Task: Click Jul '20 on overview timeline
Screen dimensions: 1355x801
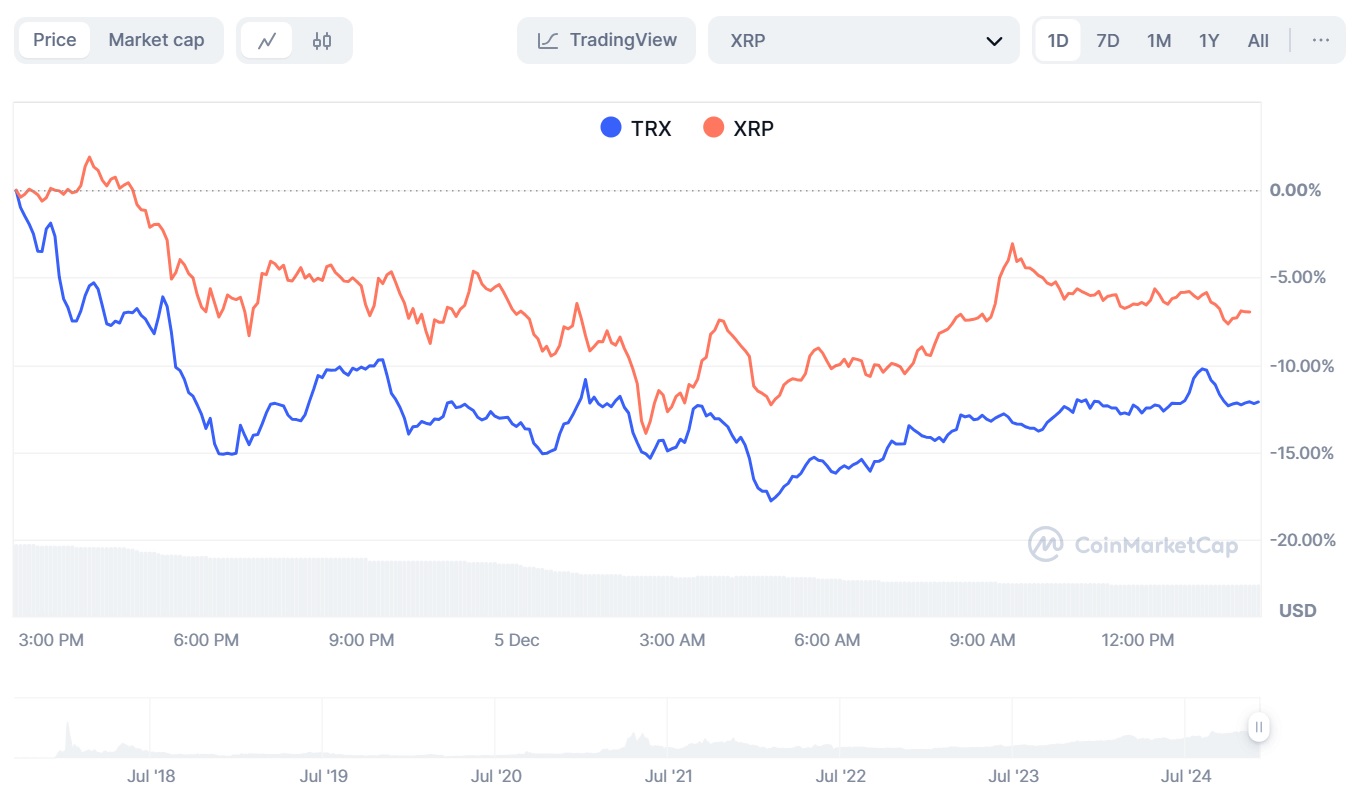Action: coord(496,775)
